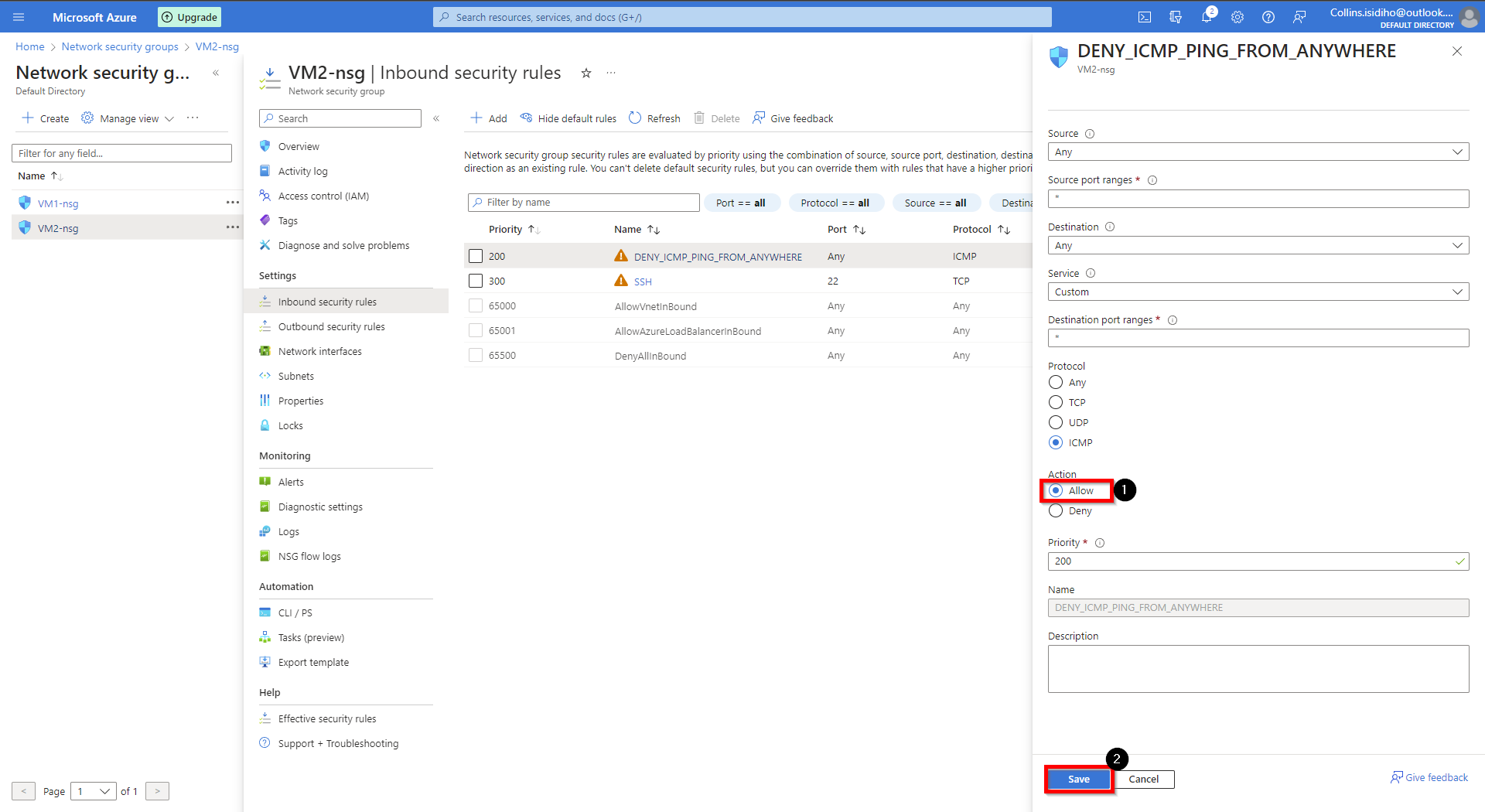Set Action to Deny

click(x=1056, y=510)
